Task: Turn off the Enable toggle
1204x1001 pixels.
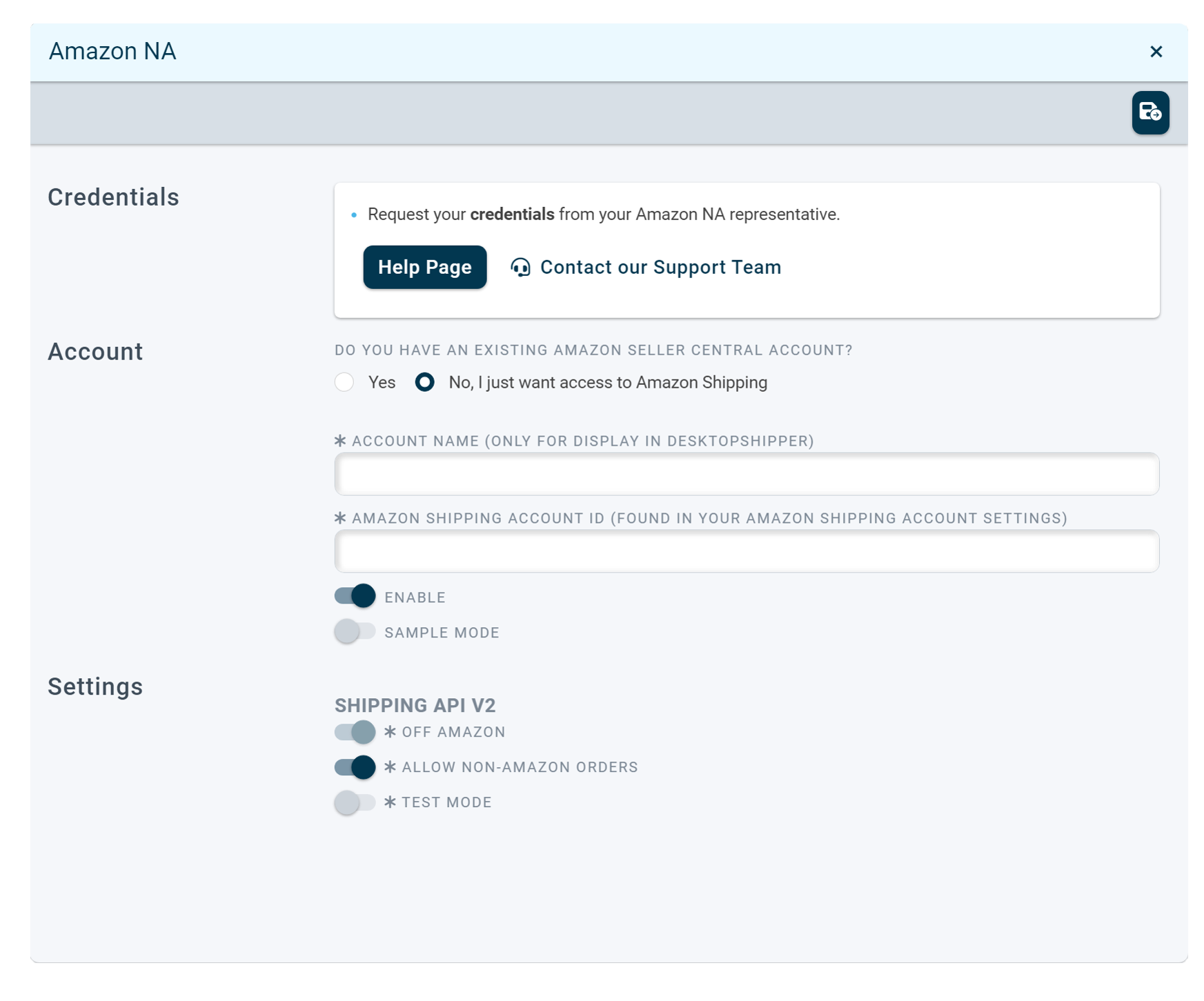Action: [x=355, y=596]
